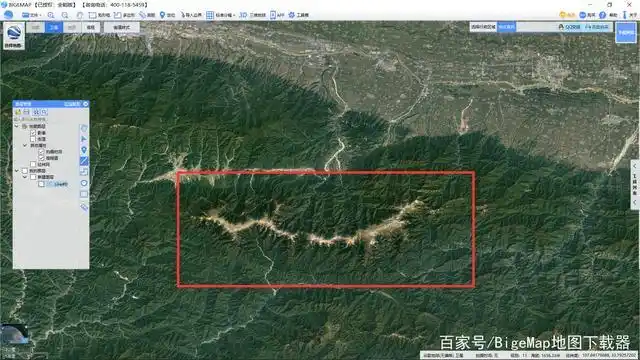
Task: Collapse the new layer subfolder node
Action: [25, 177]
